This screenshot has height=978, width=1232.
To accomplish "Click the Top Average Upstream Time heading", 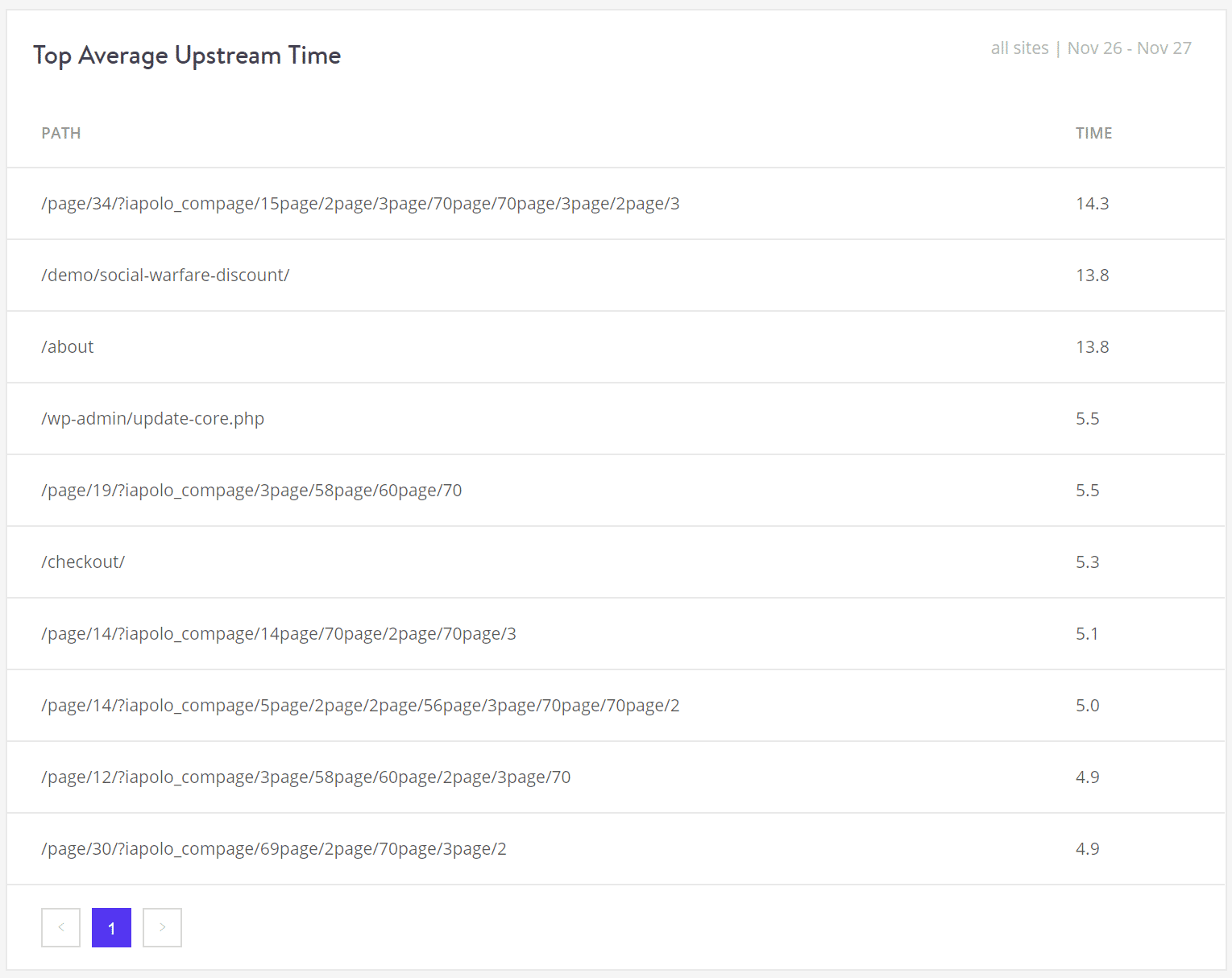I will [x=187, y=56].
